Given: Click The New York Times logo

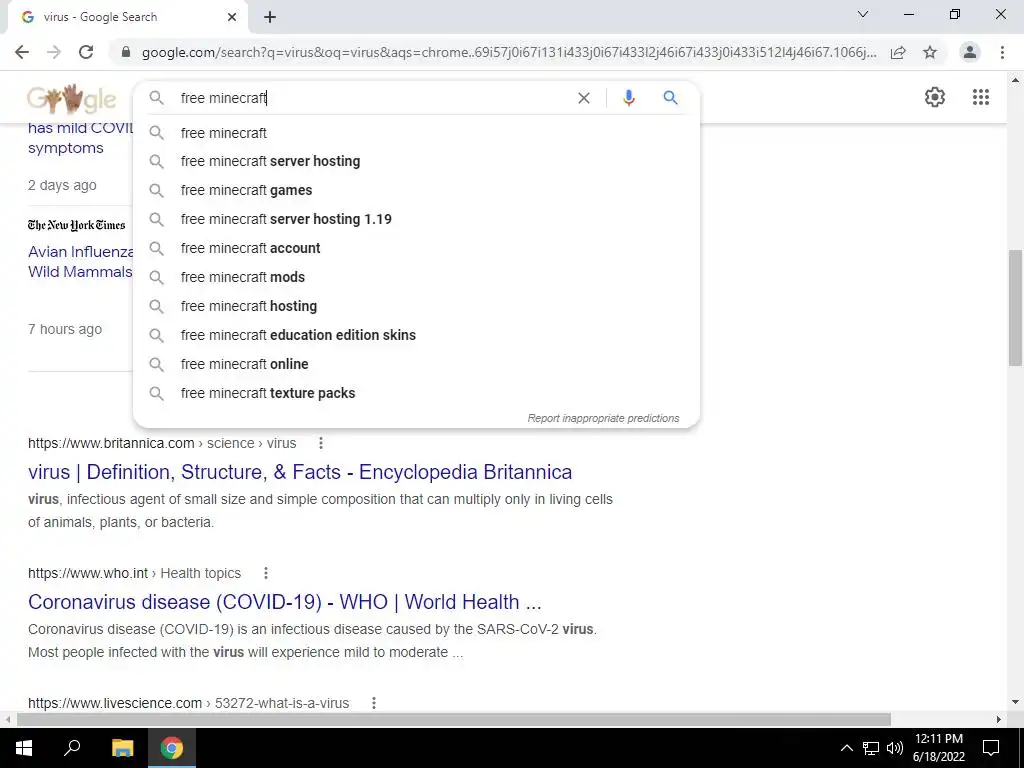Looking at the screenshot, I should coord(76,225).
